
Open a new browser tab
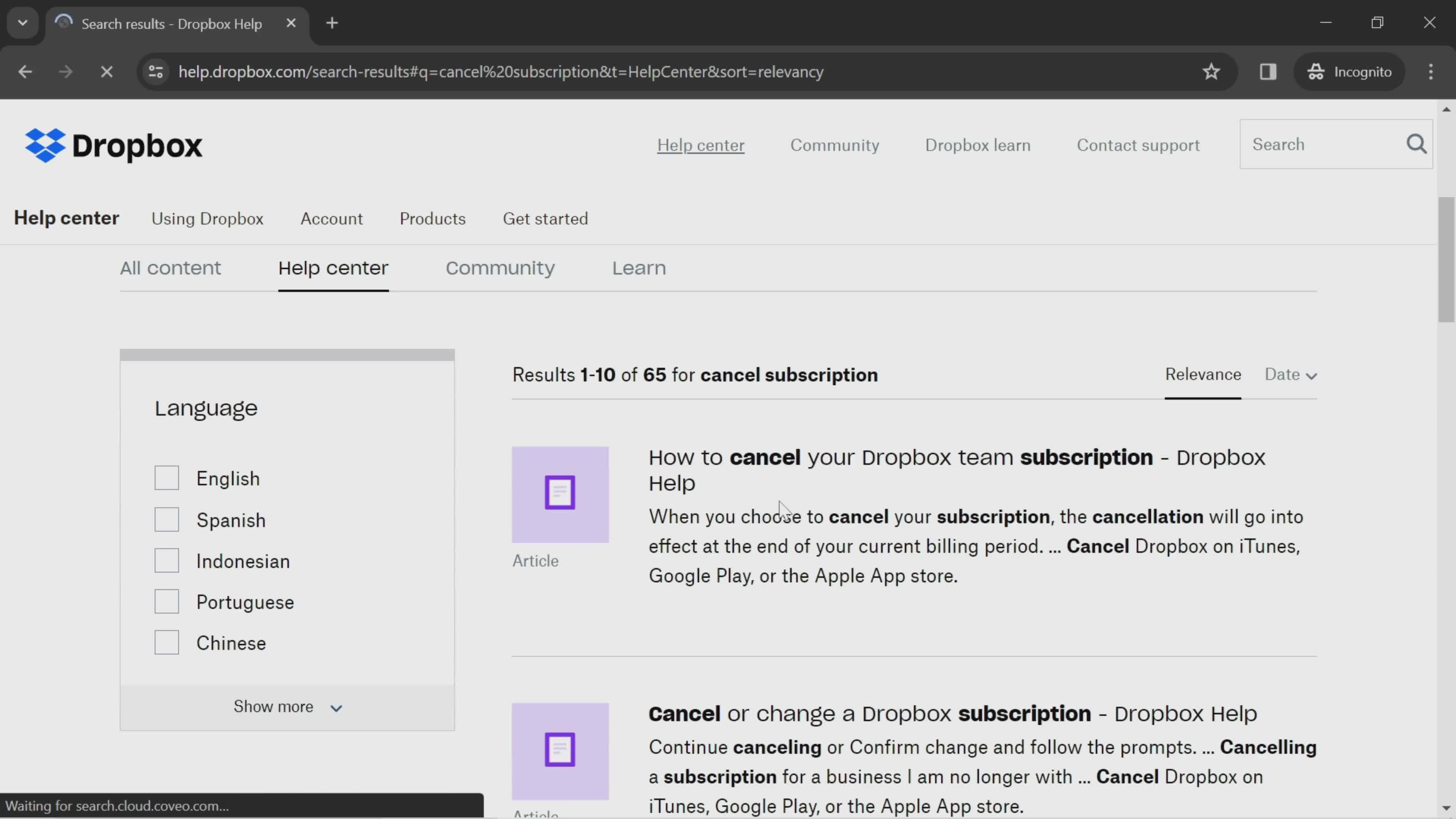[333, 23]
